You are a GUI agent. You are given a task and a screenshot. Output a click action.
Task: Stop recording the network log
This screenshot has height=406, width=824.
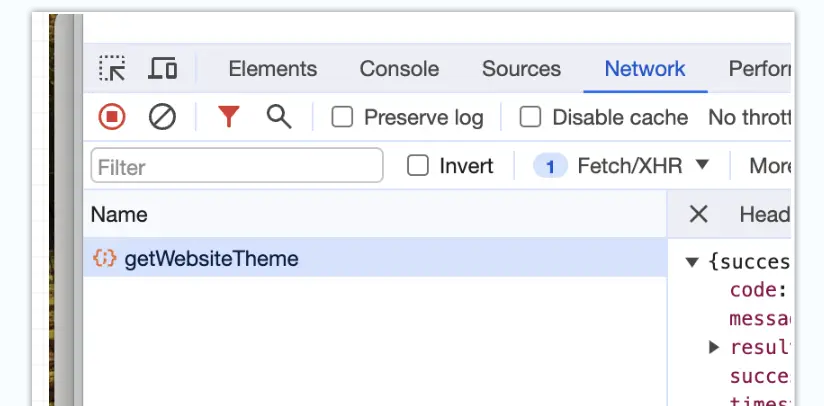(112, 118)
